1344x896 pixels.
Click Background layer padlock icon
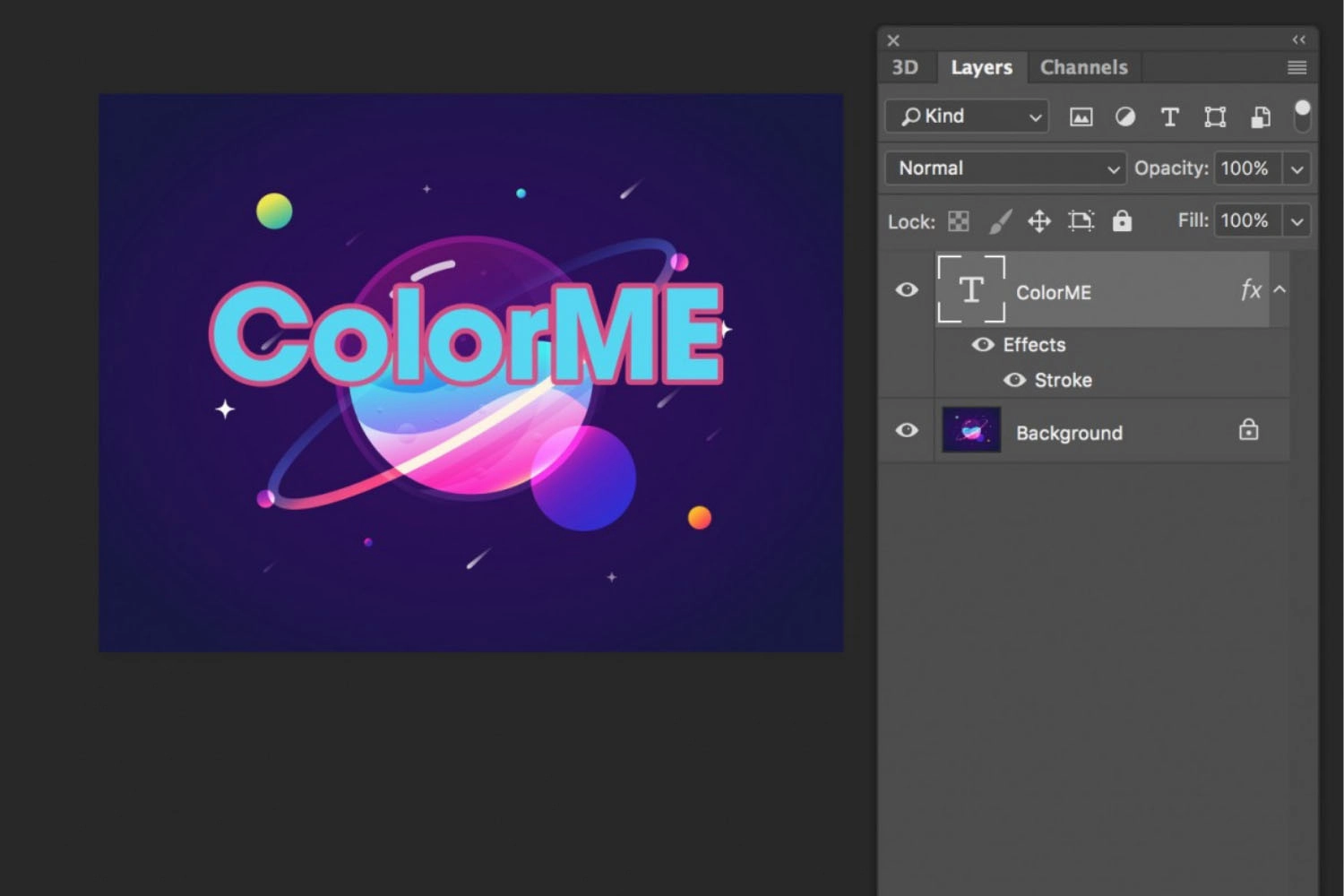coord(1248,431)
